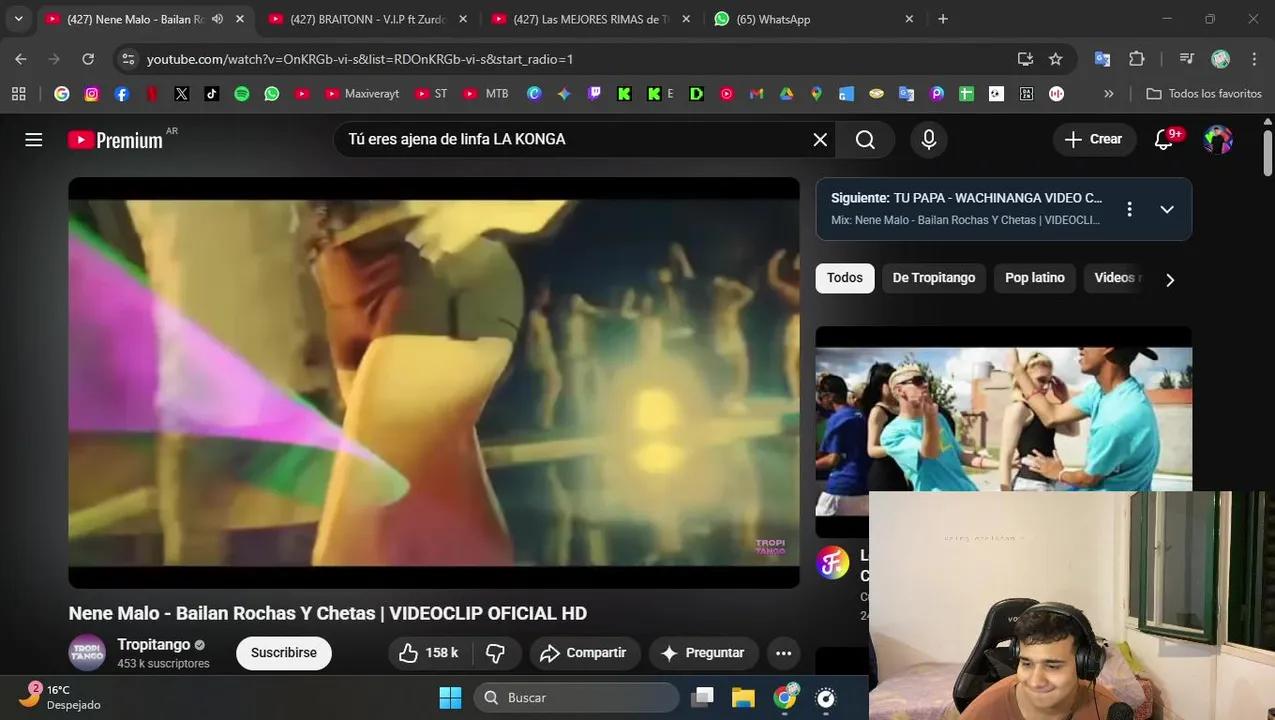Open the Windows Start menu

[451, 698]
